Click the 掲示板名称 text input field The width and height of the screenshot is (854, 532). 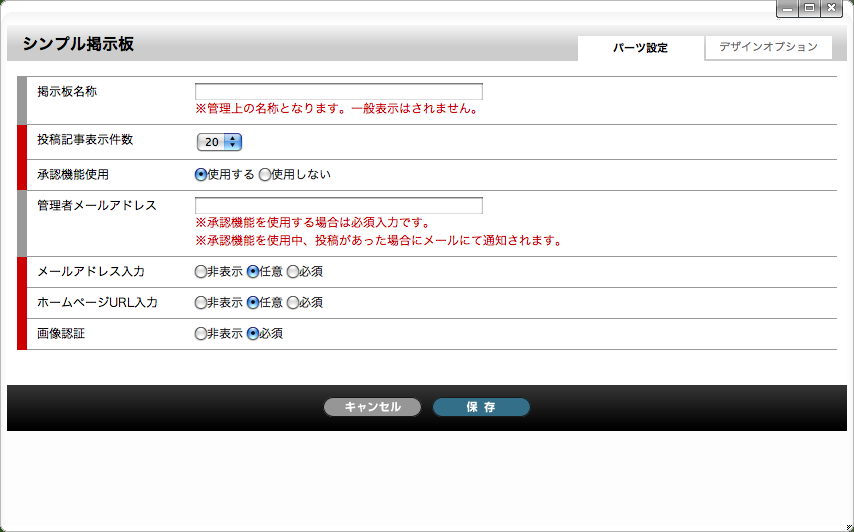click(339, 91)
